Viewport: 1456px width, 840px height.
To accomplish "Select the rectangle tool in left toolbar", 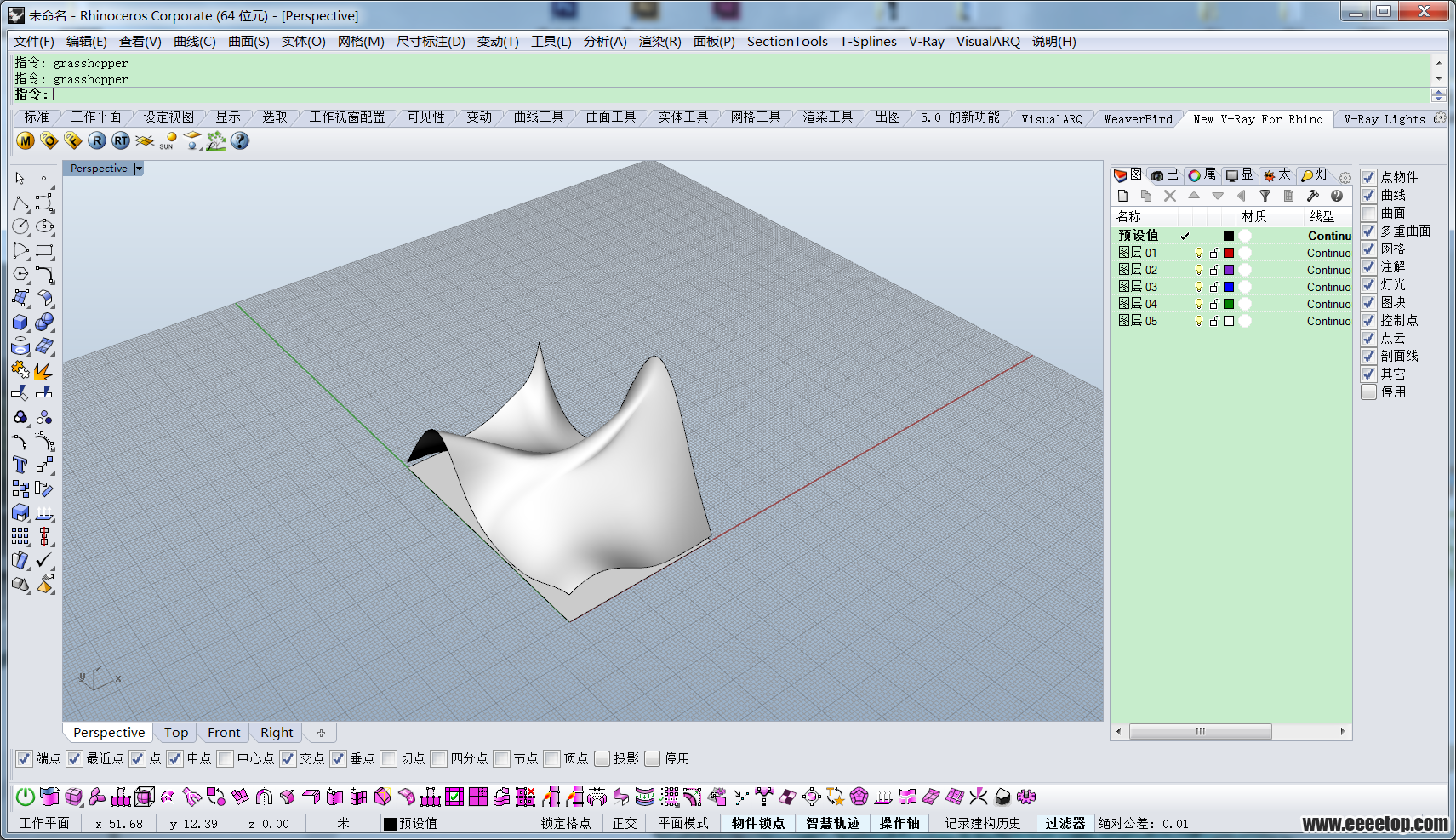I will 44,251.
